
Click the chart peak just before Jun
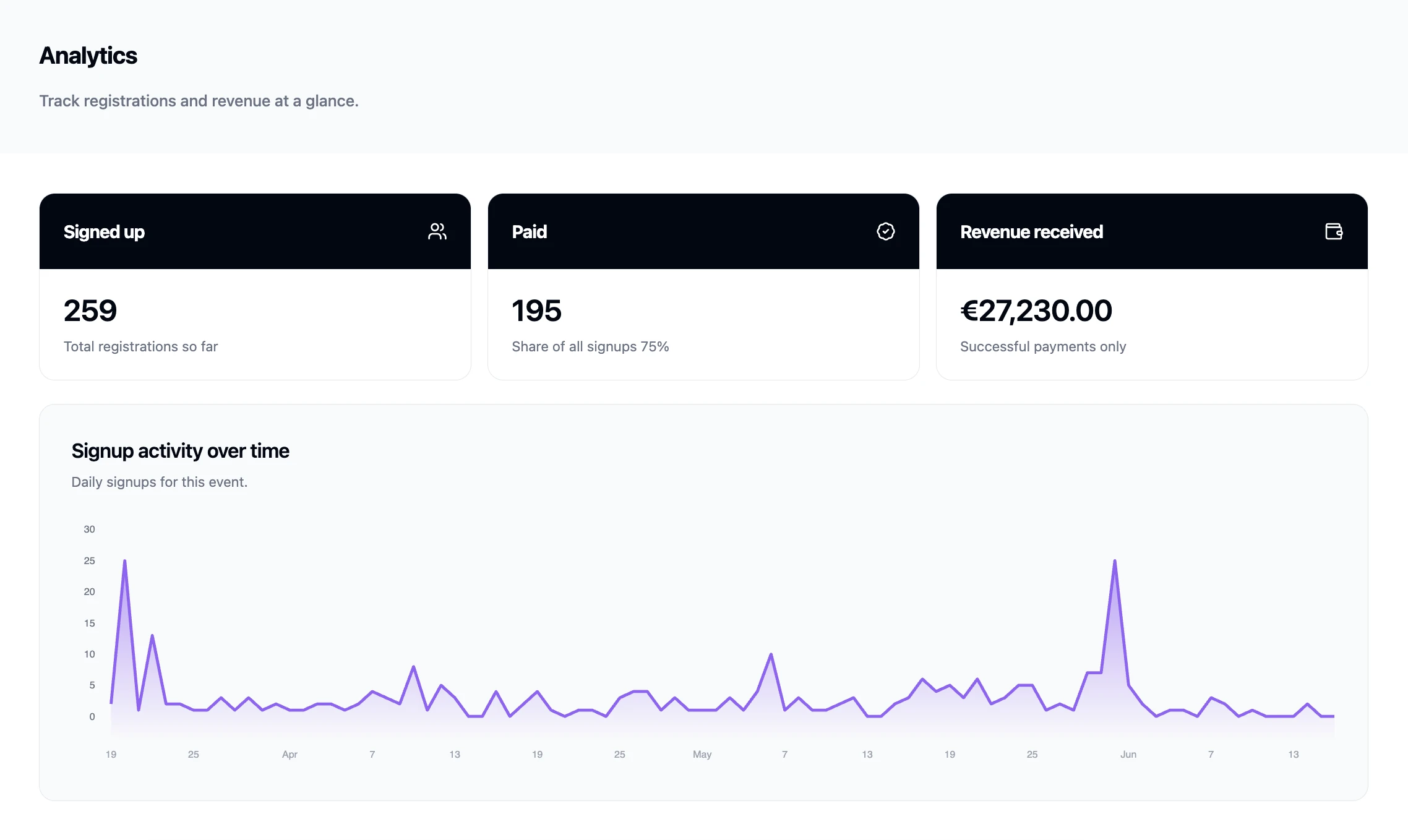1115,561
